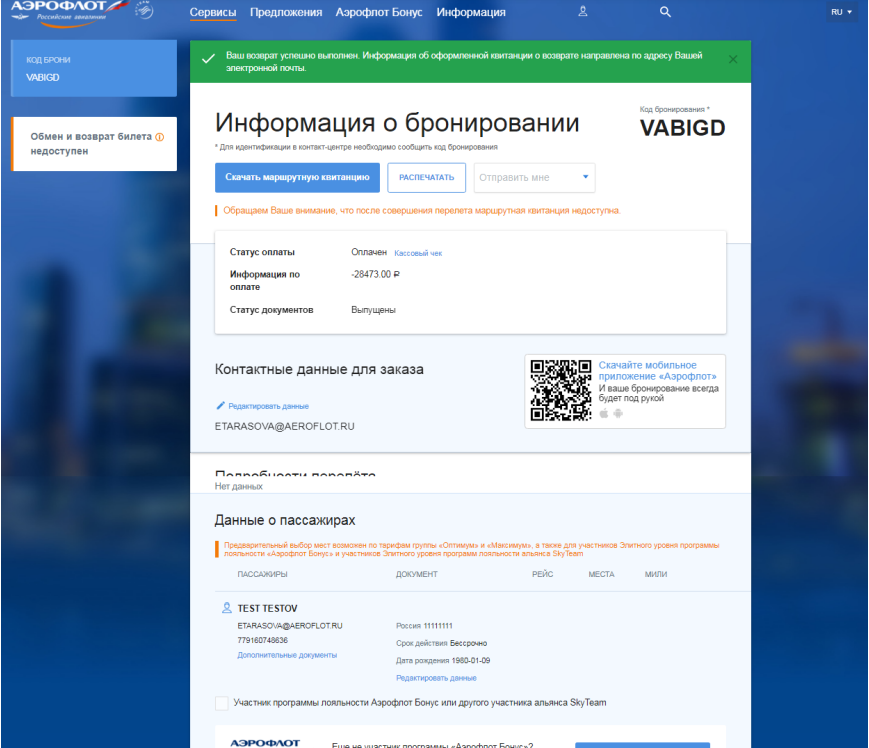
Task: Open the Сервисы menu
Action: tap(213, 13)
